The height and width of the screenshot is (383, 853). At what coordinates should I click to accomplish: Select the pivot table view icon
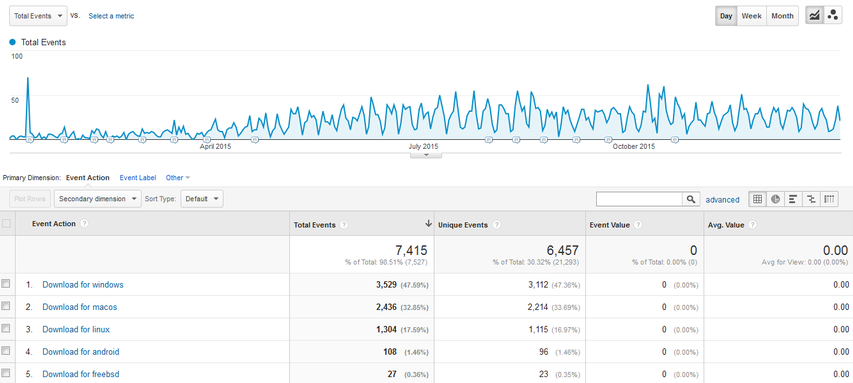829,199
